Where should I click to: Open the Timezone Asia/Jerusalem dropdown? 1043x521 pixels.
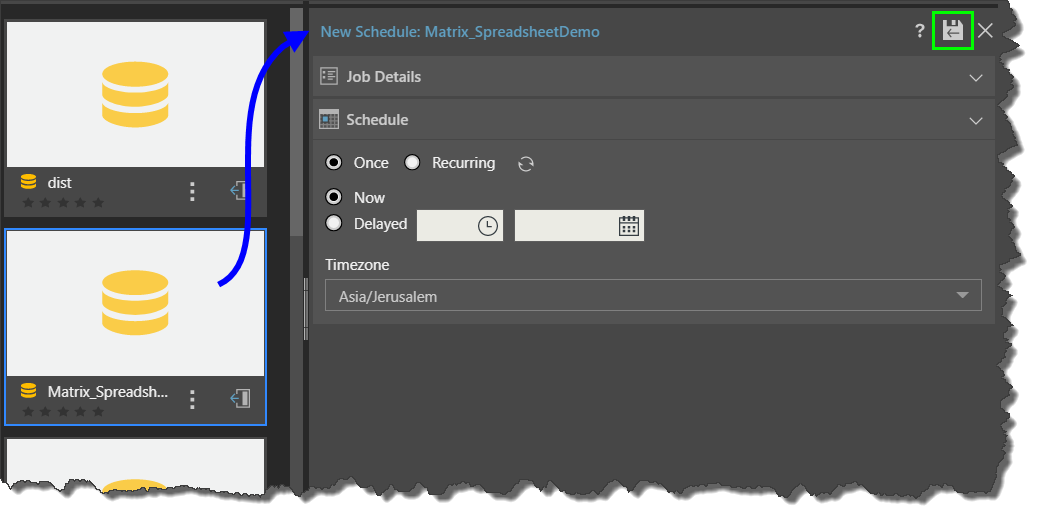pyautogui.click(x=652, y=296)
